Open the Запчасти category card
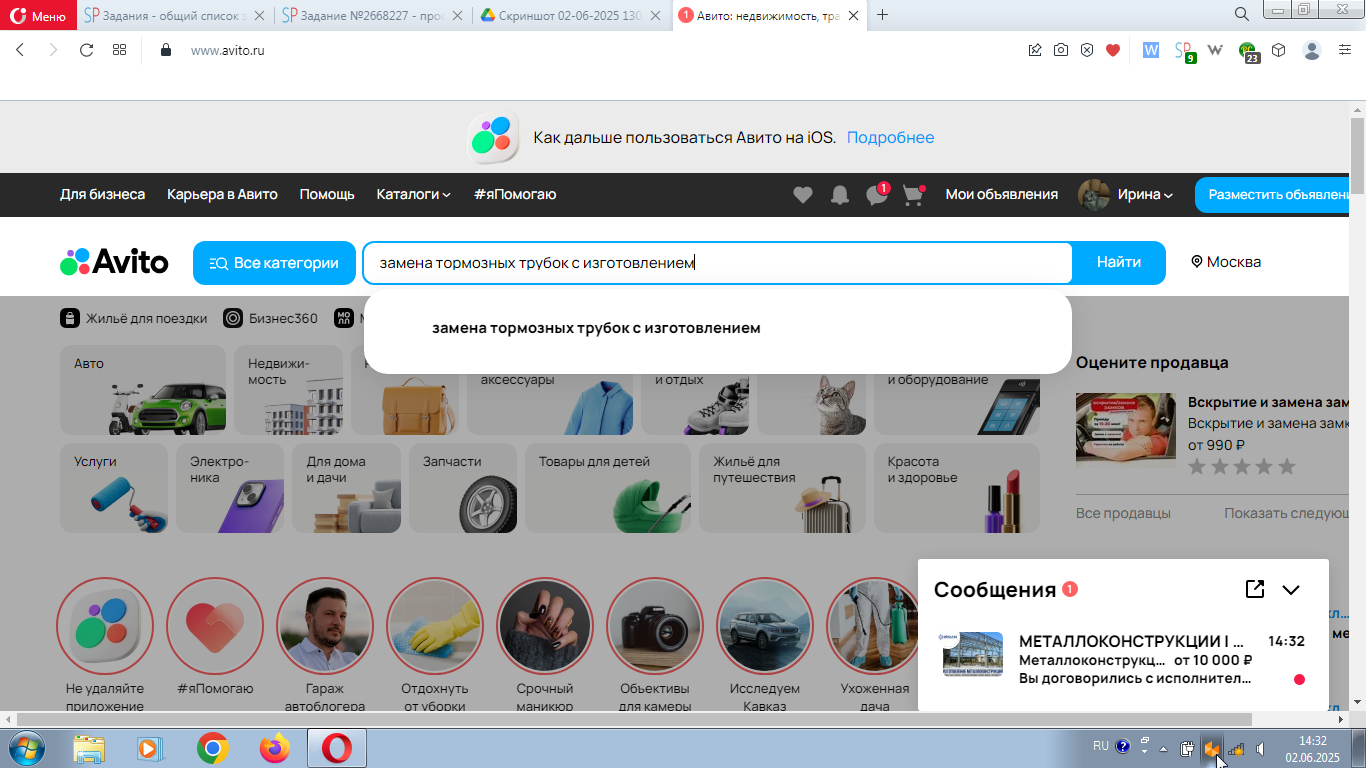This screenshot has width=1366, height=768. click(x=463, y=488)
